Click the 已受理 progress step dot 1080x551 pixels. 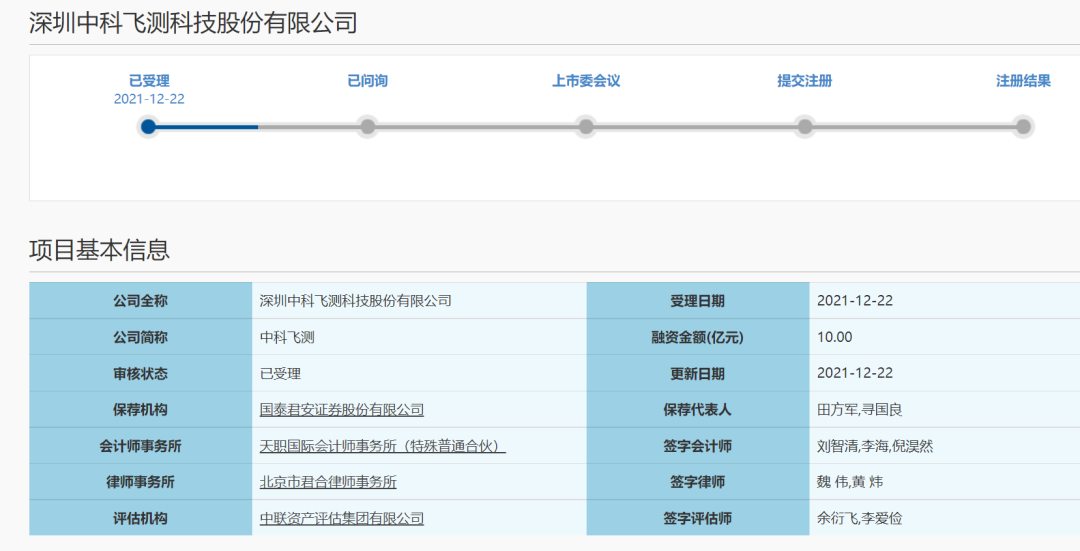148,127
